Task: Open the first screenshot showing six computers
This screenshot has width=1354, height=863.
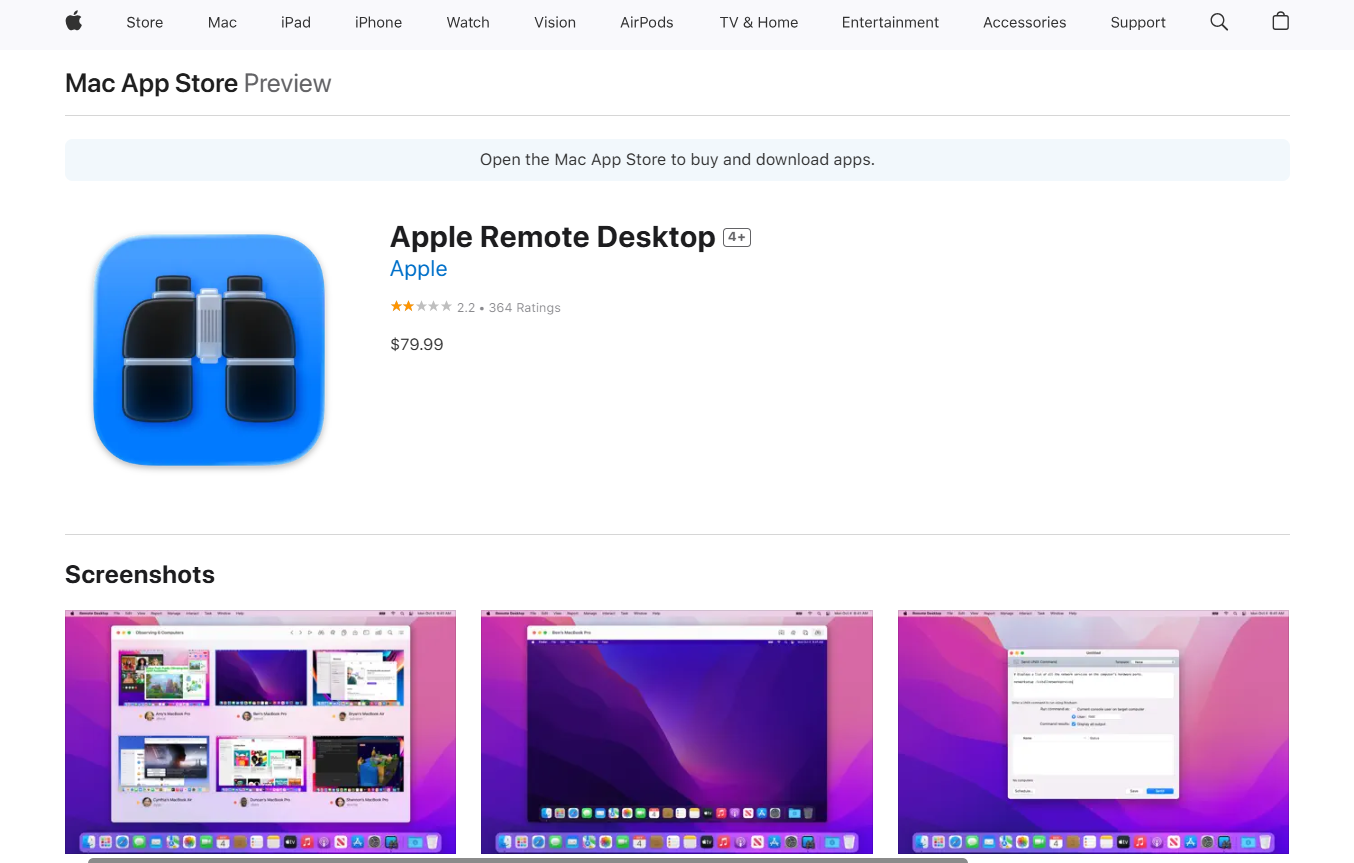Action: coord(260,731)
